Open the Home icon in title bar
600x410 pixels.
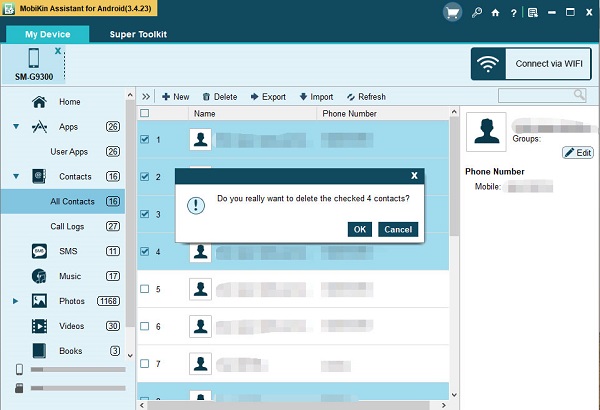click(496, 13)
